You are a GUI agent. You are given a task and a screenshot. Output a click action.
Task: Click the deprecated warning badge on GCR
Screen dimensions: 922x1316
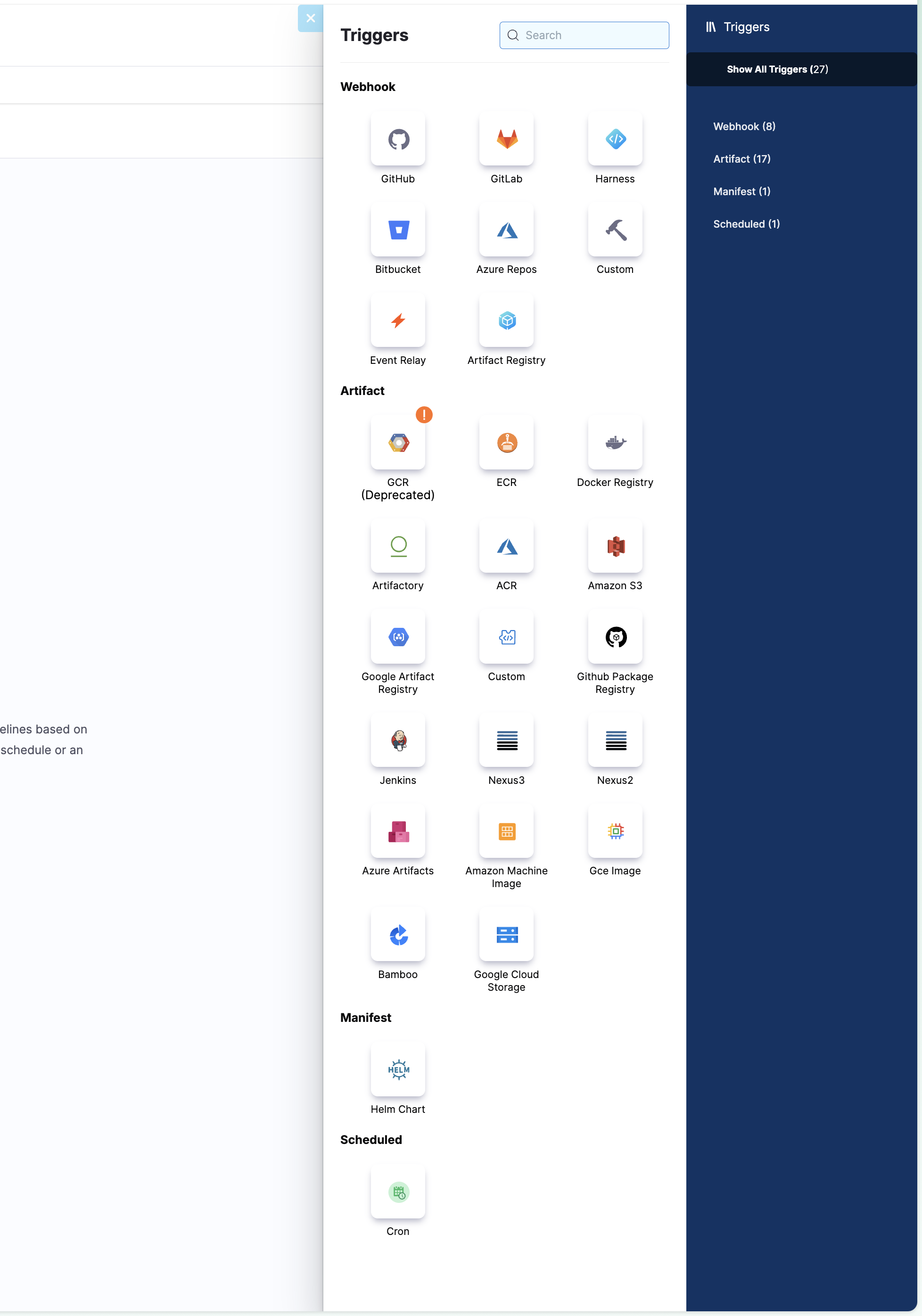tap(423, 414)
